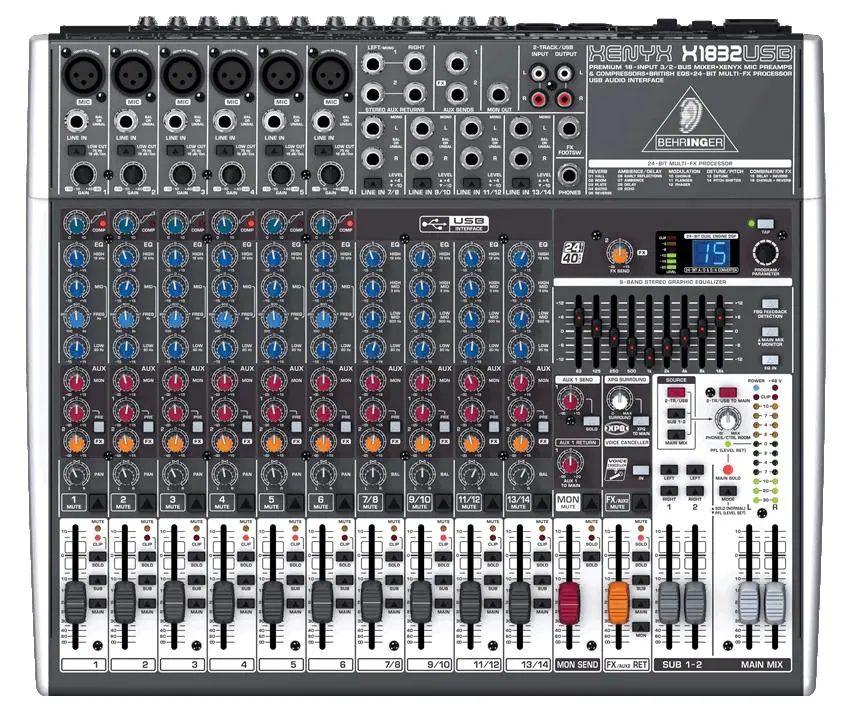Click the channel 13/14 fader
The width and height of the screenshot is (847, 725).
(x=520, y=601)
